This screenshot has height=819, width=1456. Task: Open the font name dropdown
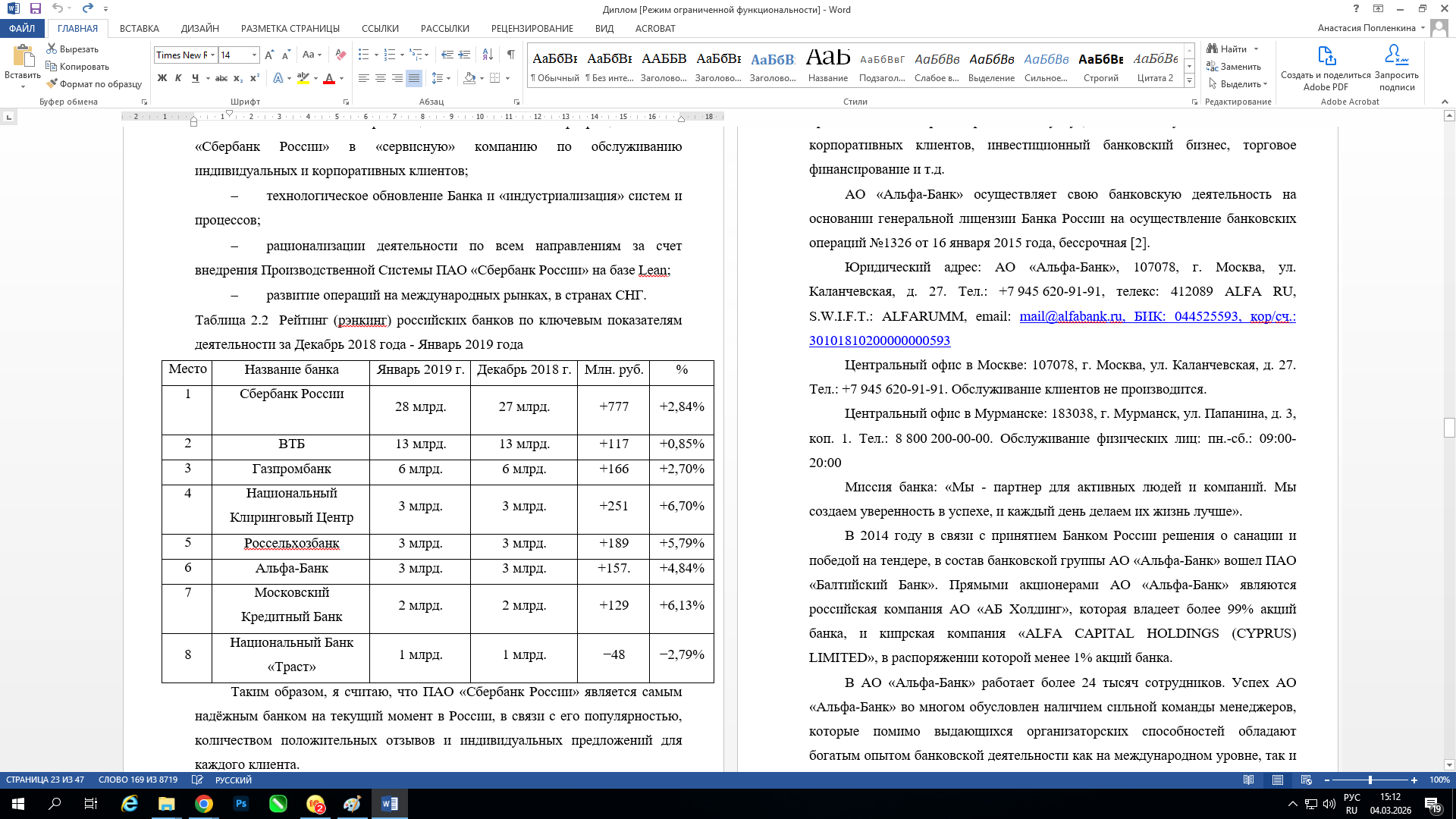212,55
